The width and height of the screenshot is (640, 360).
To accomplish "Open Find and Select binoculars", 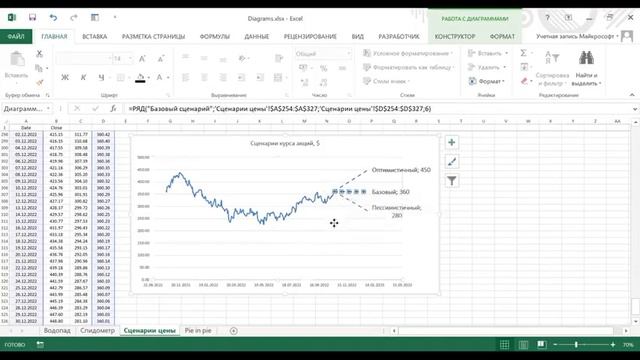I will click(586, 59).
